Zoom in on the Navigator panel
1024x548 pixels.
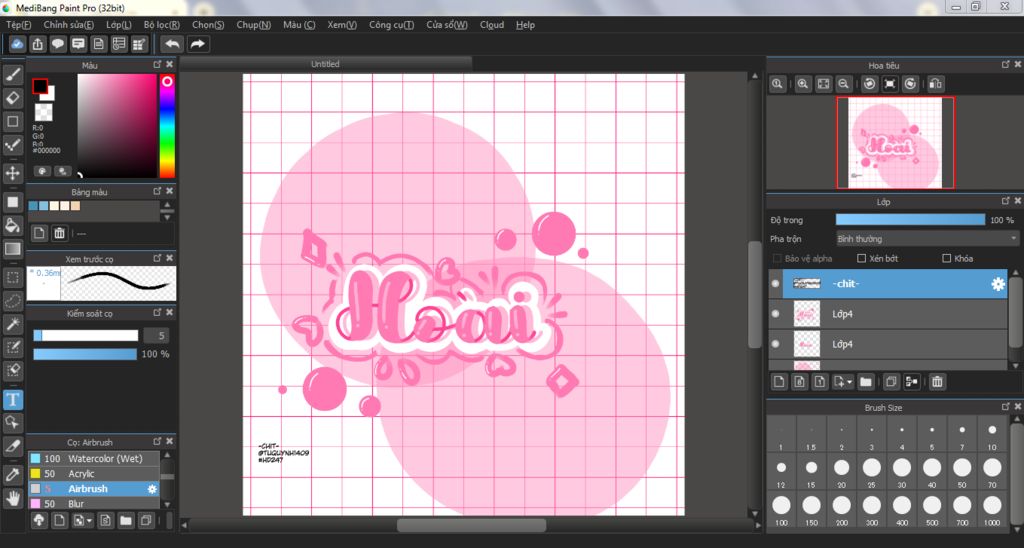click(x=803, y=84)
